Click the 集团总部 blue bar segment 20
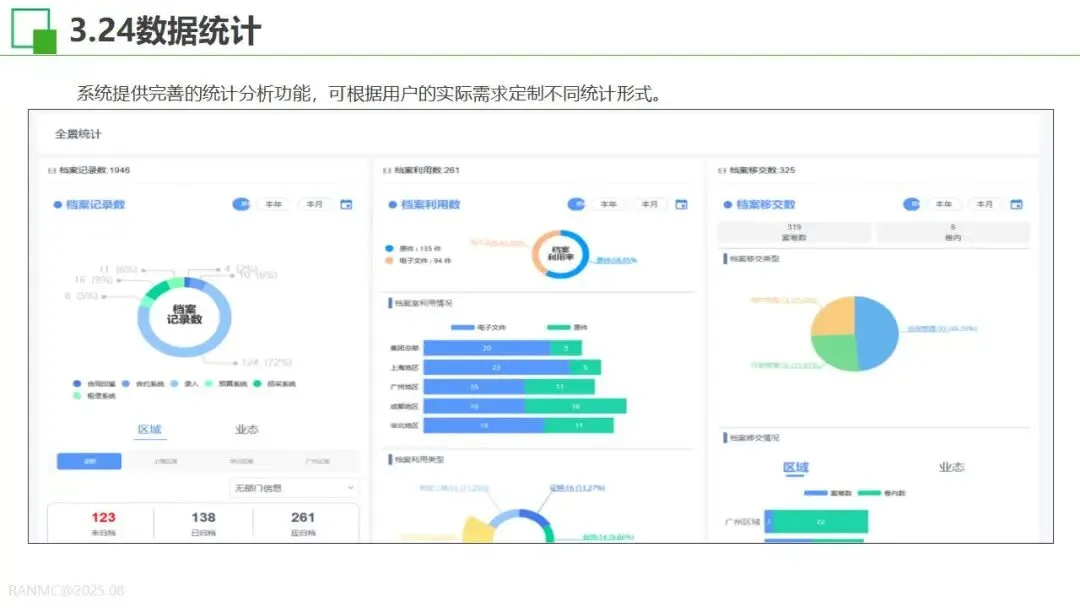Viewport: 1080px width, 608px height. click(487, 348)
